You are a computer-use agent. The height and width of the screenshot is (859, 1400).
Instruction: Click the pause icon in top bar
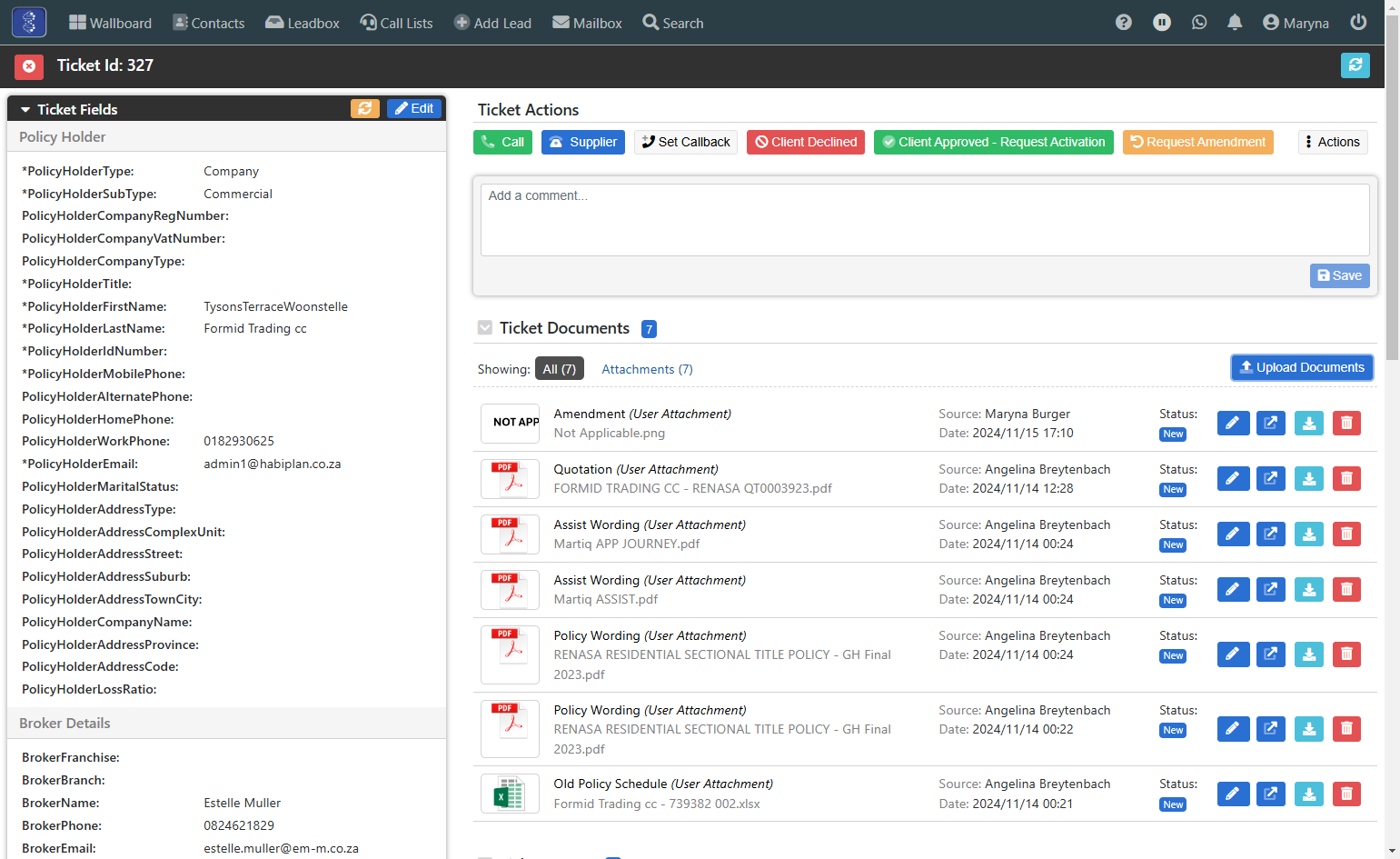pyautogui.click(x=1162, y=23)
